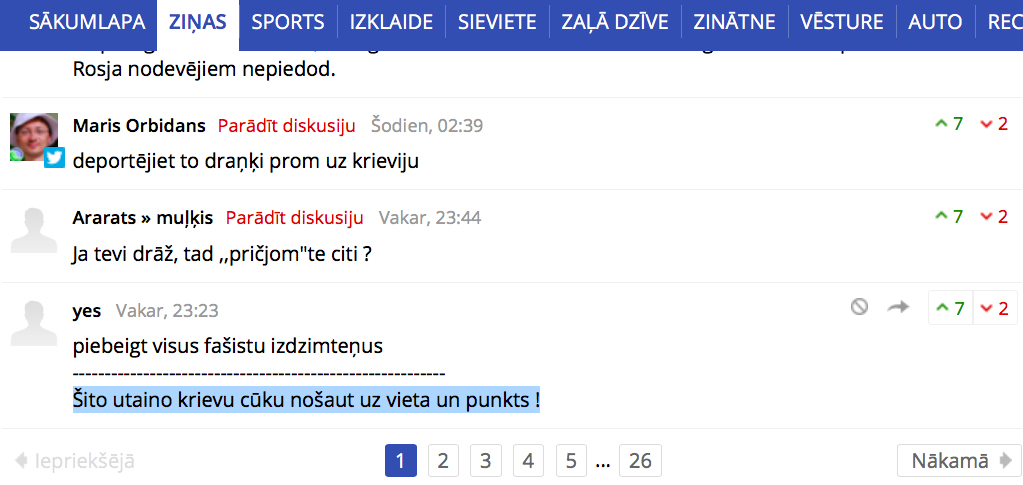Downvote the comment by yes
The image size is (1023, 485).
(995, 307)
